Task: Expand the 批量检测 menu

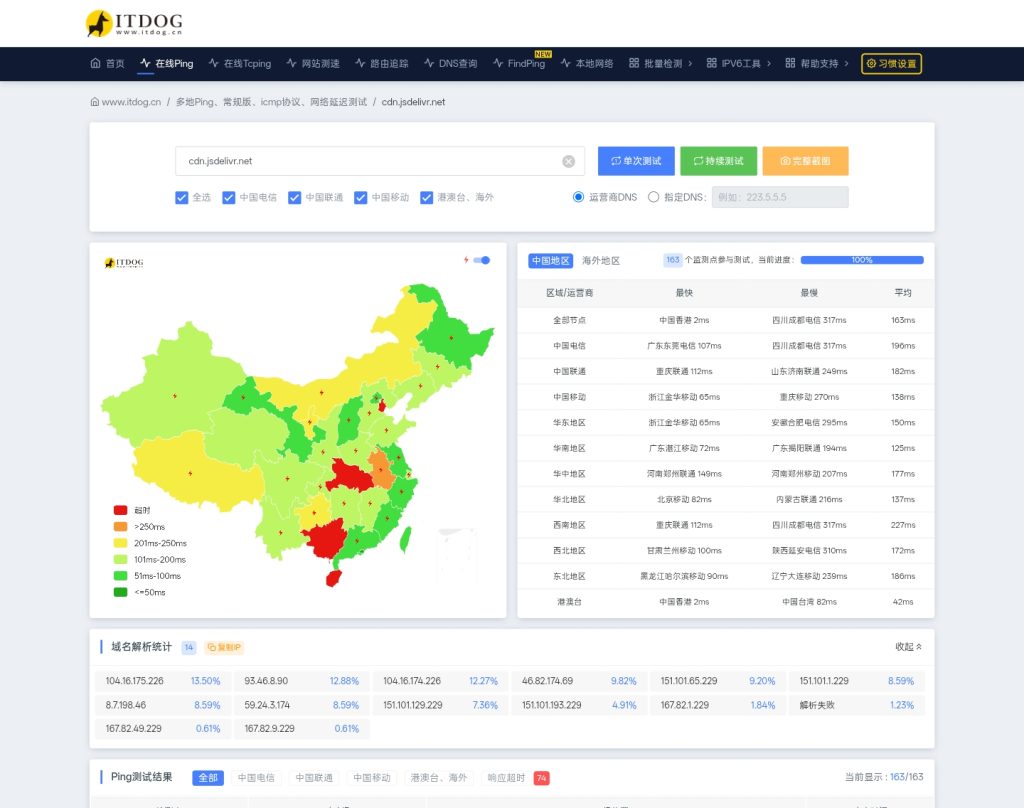Action: (660, 63)
